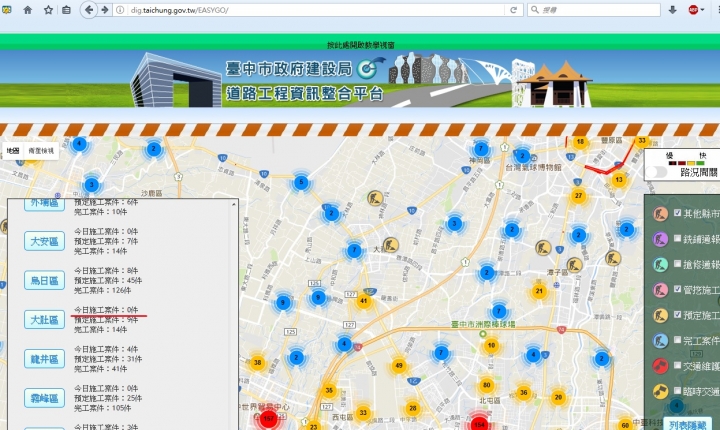Check the 搶修通報 checkbox
The image size is (720, 430).
677,263
